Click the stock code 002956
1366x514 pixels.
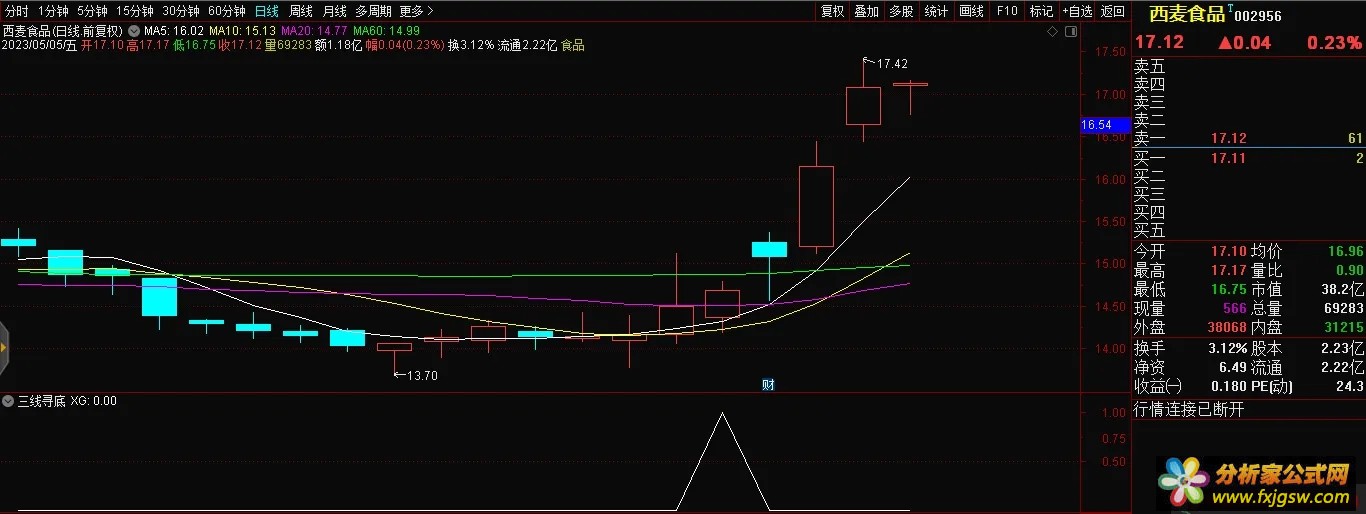(x=1258, y=16)
